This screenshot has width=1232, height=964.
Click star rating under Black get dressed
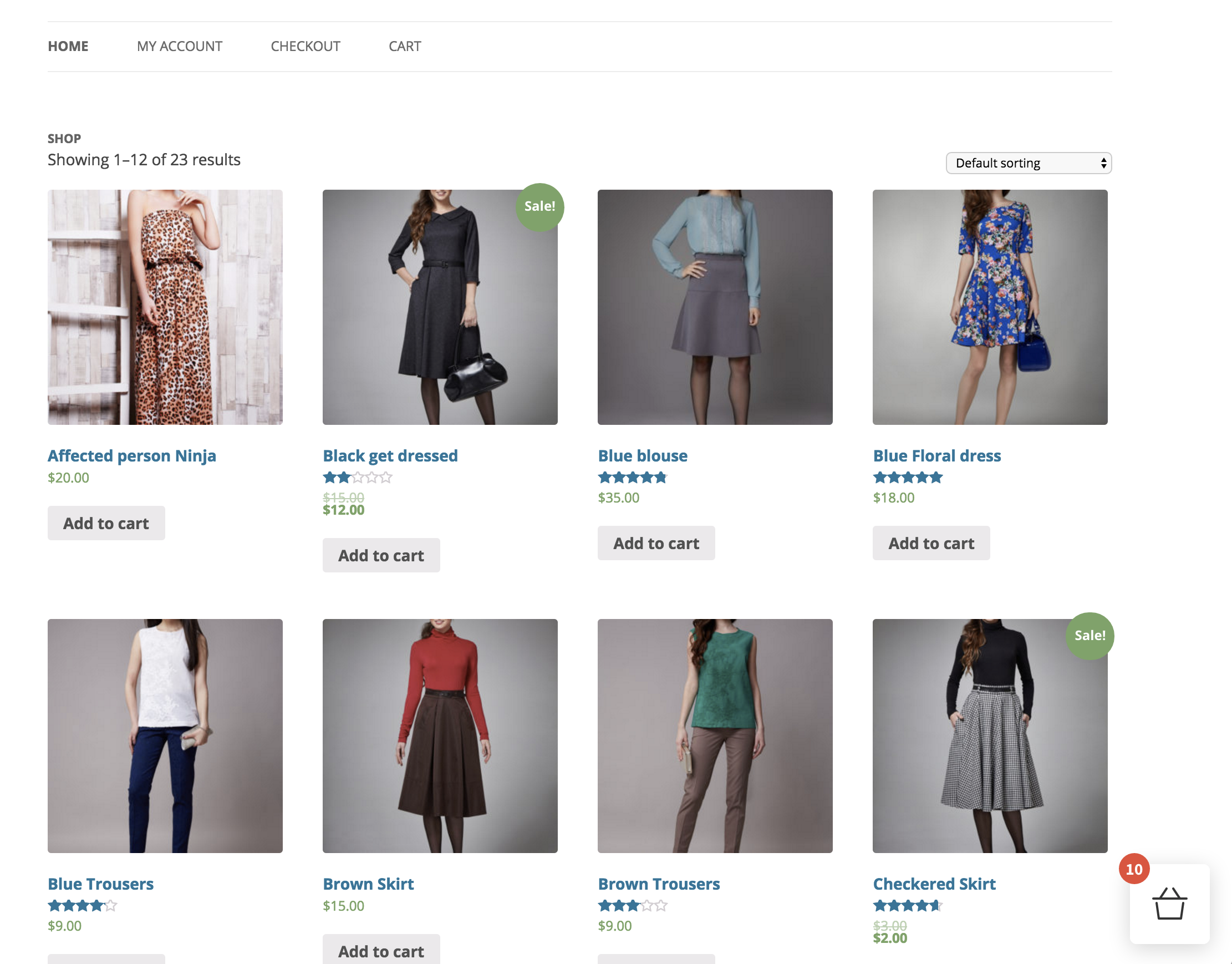pyautogui.click(x=357, y=478)
